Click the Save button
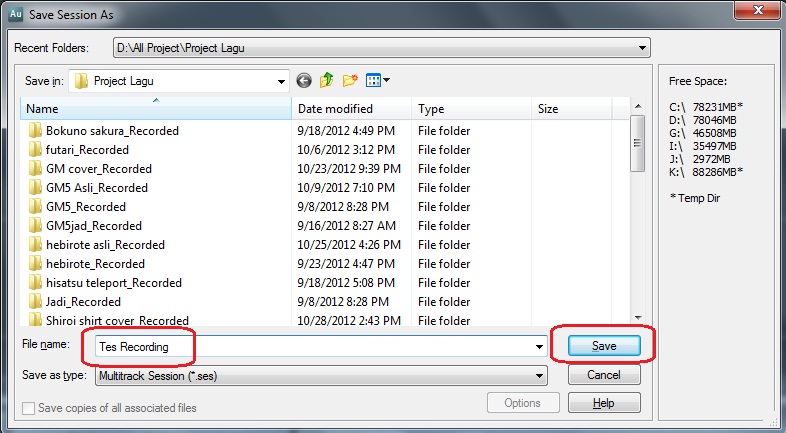The width and height of the screenshot is (786, 433). pyautogui.click(x=604, y=346)
